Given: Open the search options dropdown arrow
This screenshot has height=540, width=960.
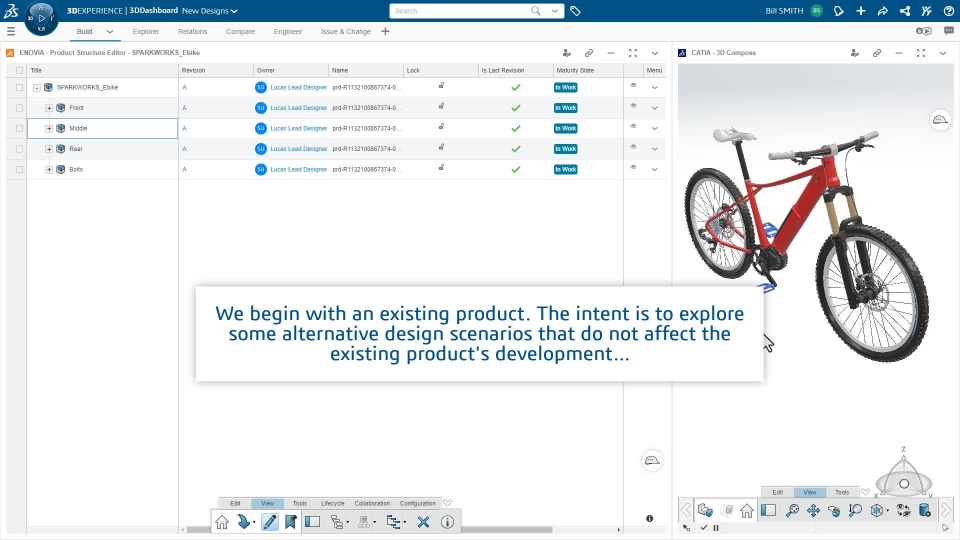Looking at the screenshot, I should 555,11.
